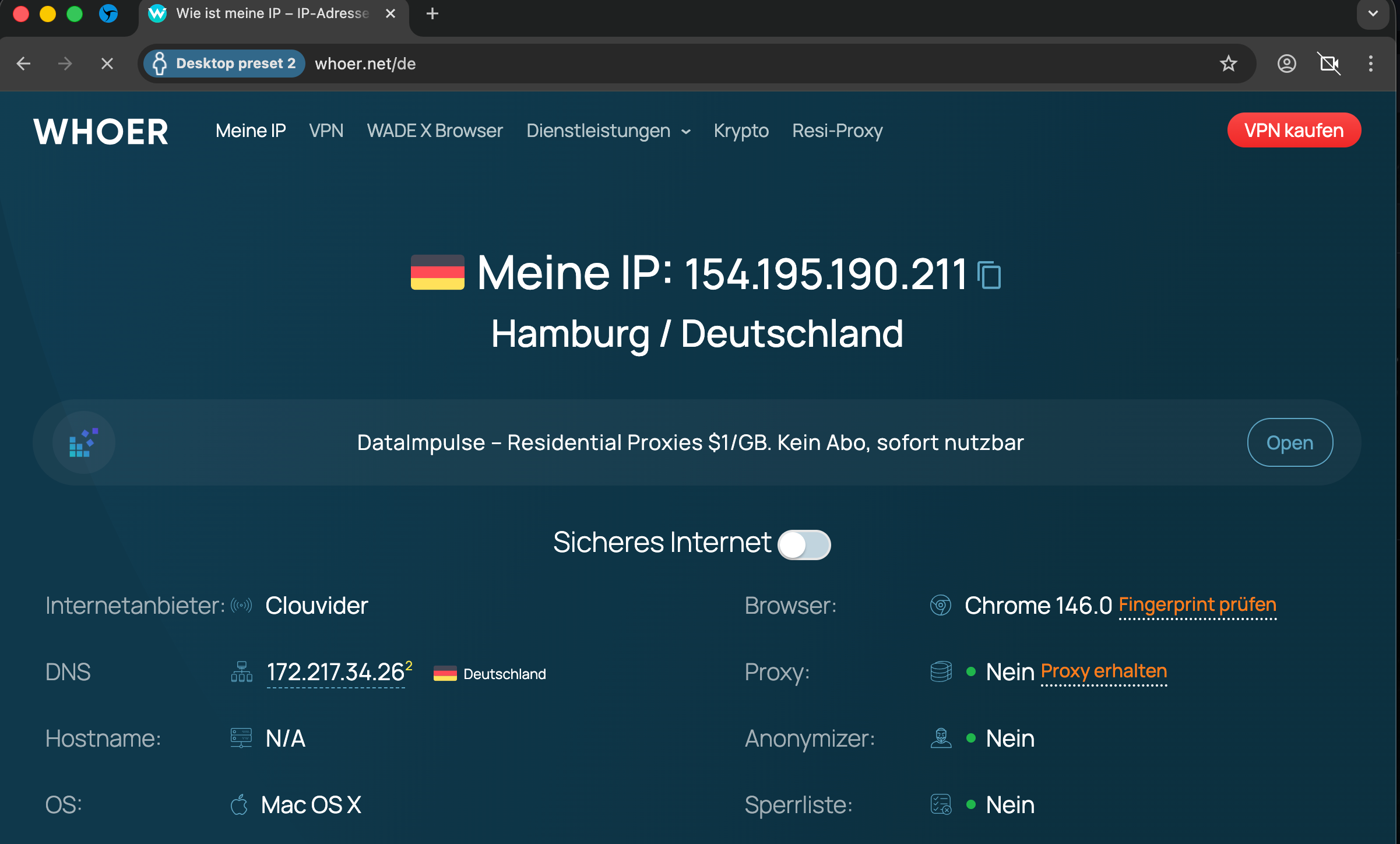Click the DataImpulse logo icon

click(x=83, y=442)
